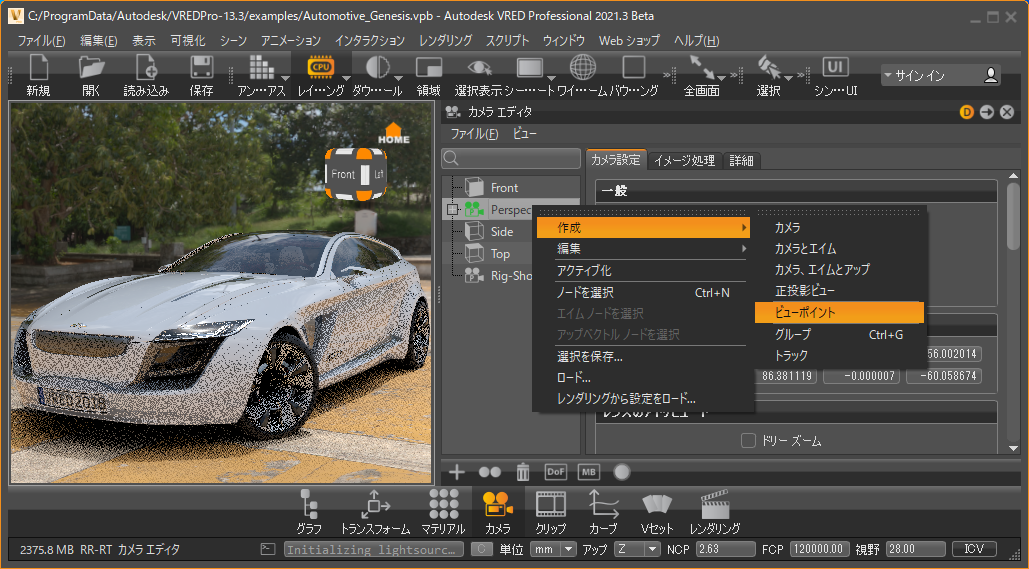Open the Graph (グラフ) module icon
Viewport: 1029px width, 569px height.
coord(309,504)
